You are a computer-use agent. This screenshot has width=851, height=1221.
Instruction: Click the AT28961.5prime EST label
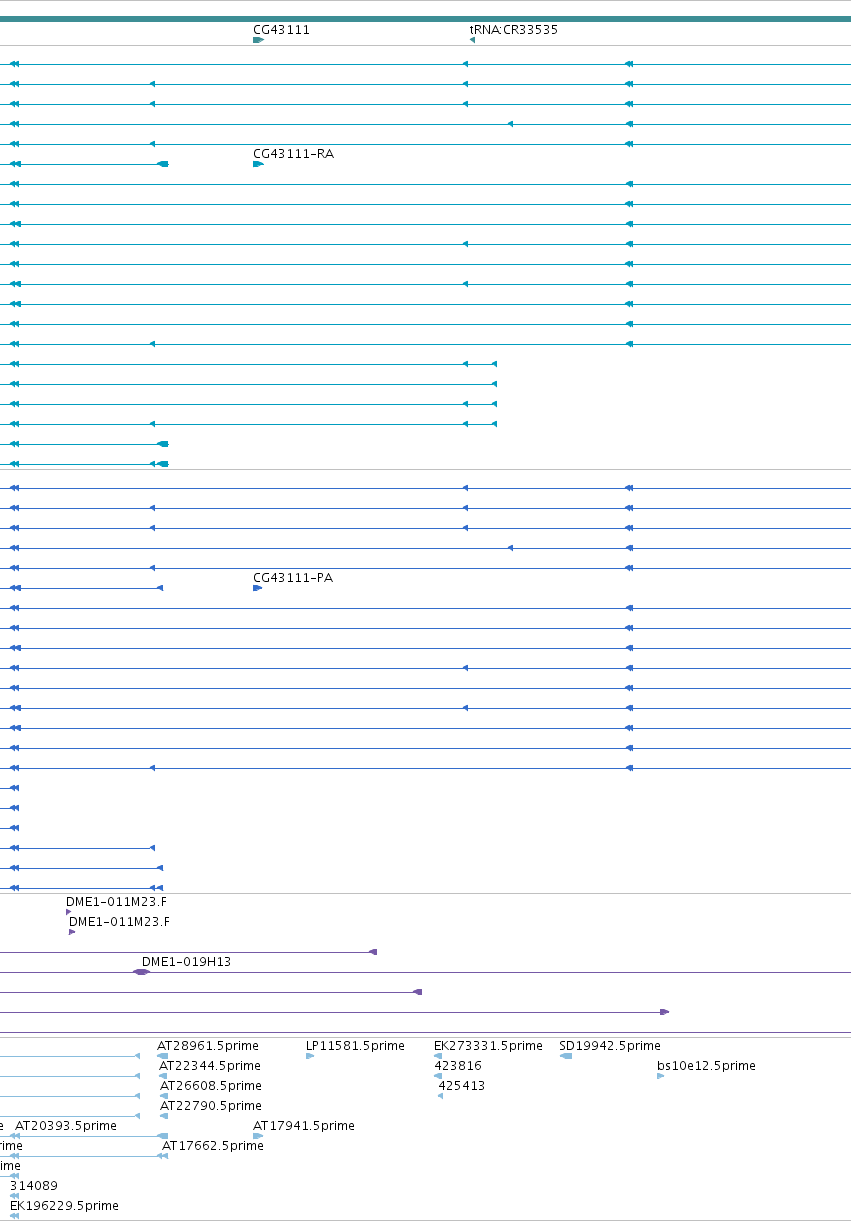pos(208,1046)
